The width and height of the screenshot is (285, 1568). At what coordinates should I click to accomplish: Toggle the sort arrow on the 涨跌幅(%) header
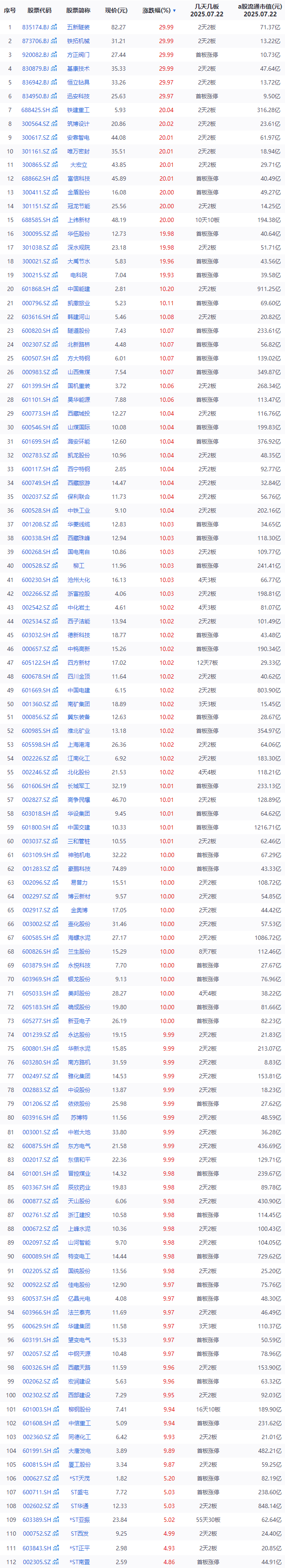tap(174, 11)
